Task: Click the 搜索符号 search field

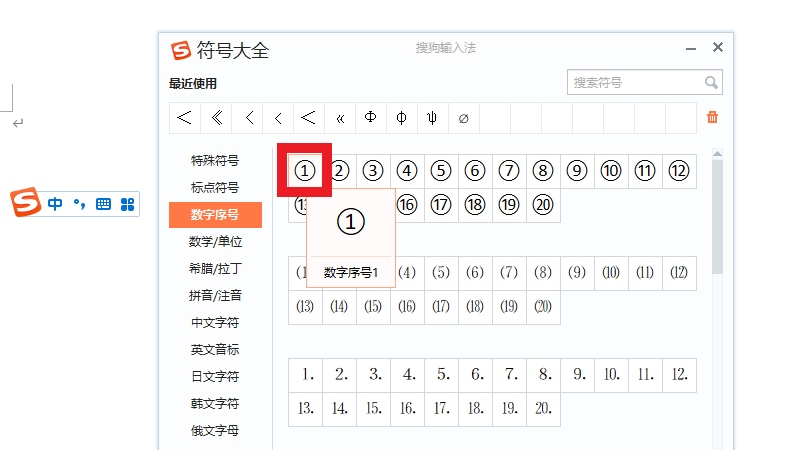Action: [x=635, y=83]
